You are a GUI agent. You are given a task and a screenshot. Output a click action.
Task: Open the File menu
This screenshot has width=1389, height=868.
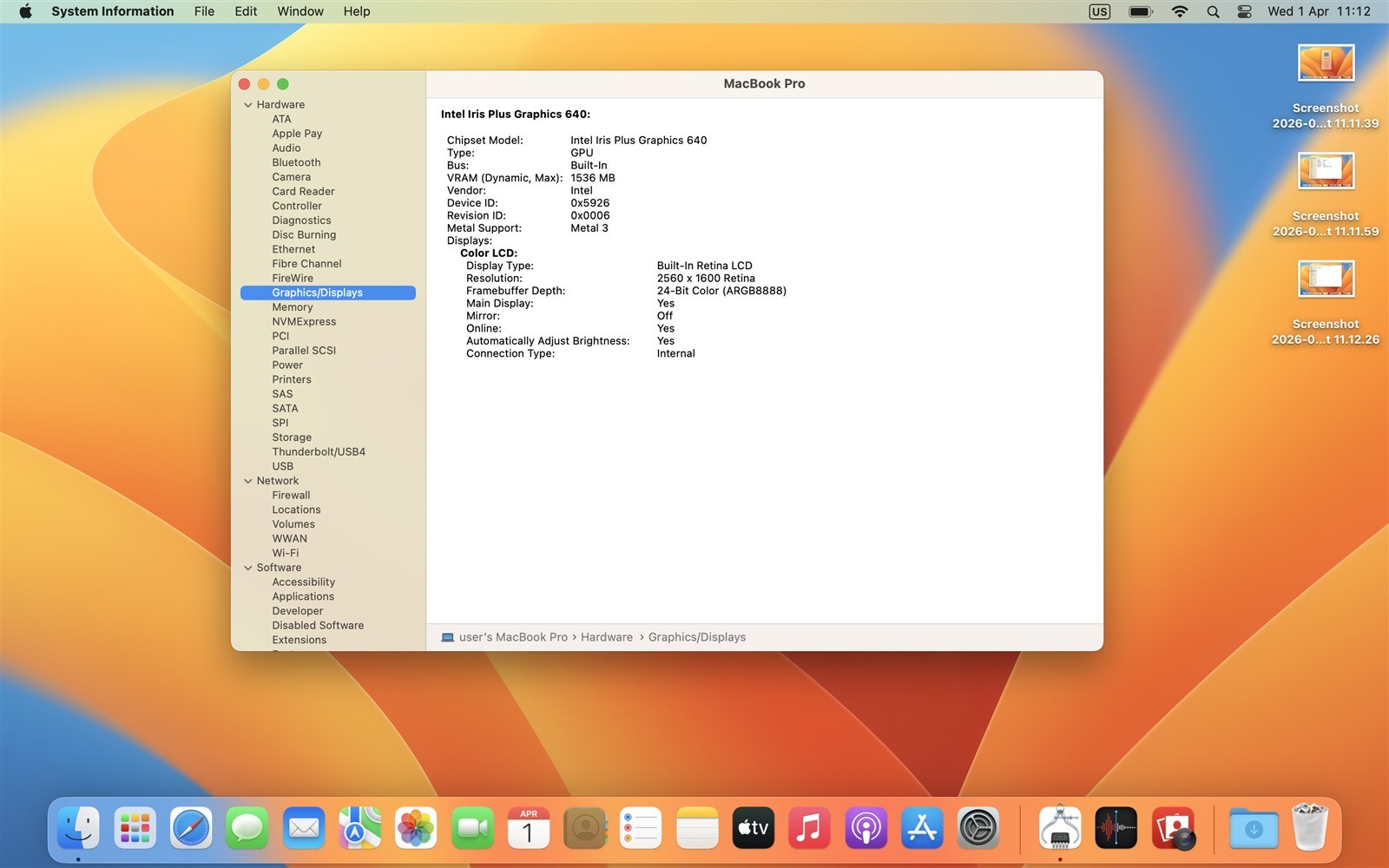tap(204, 11)
